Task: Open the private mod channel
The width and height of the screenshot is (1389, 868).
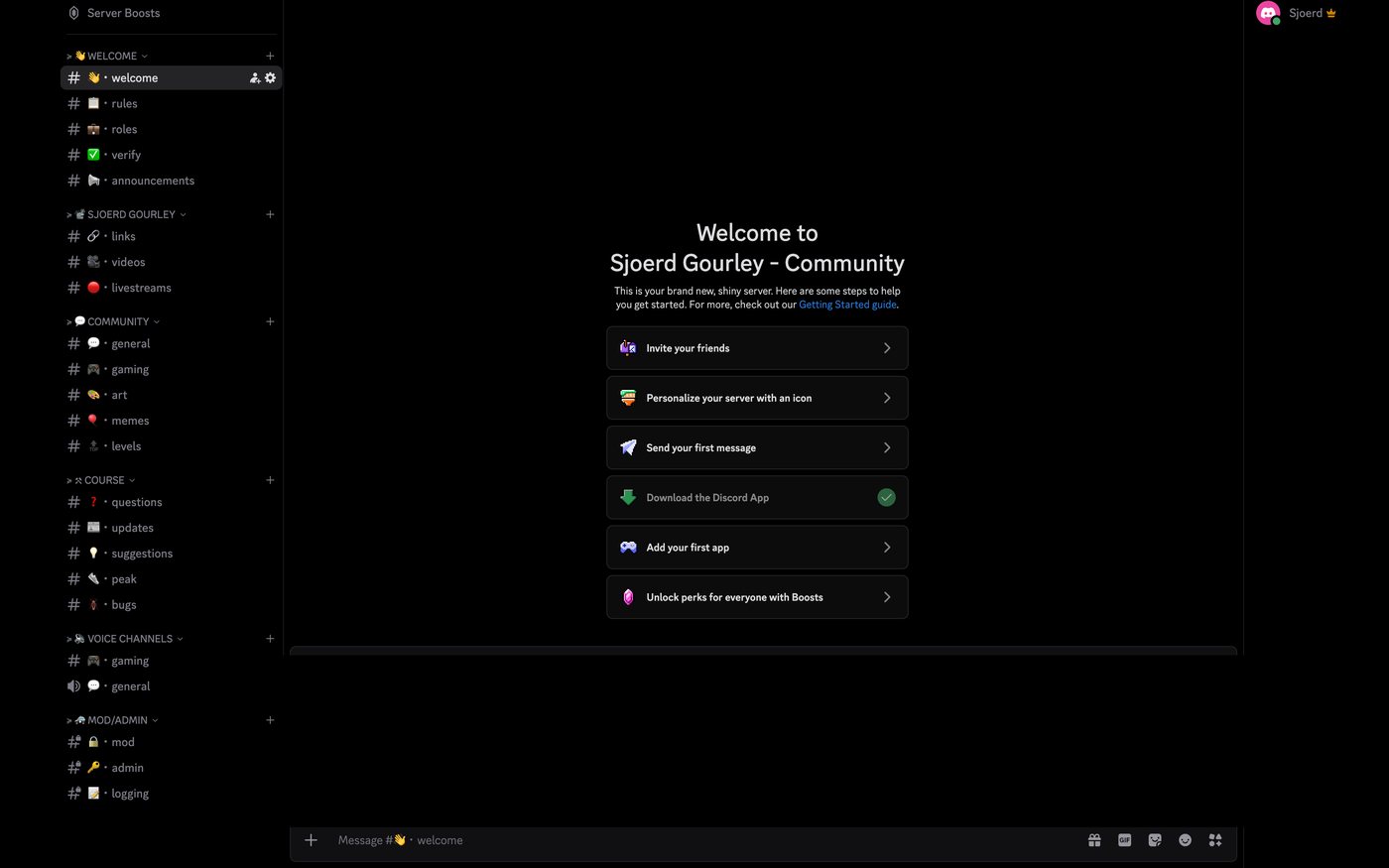Action: 171,742
